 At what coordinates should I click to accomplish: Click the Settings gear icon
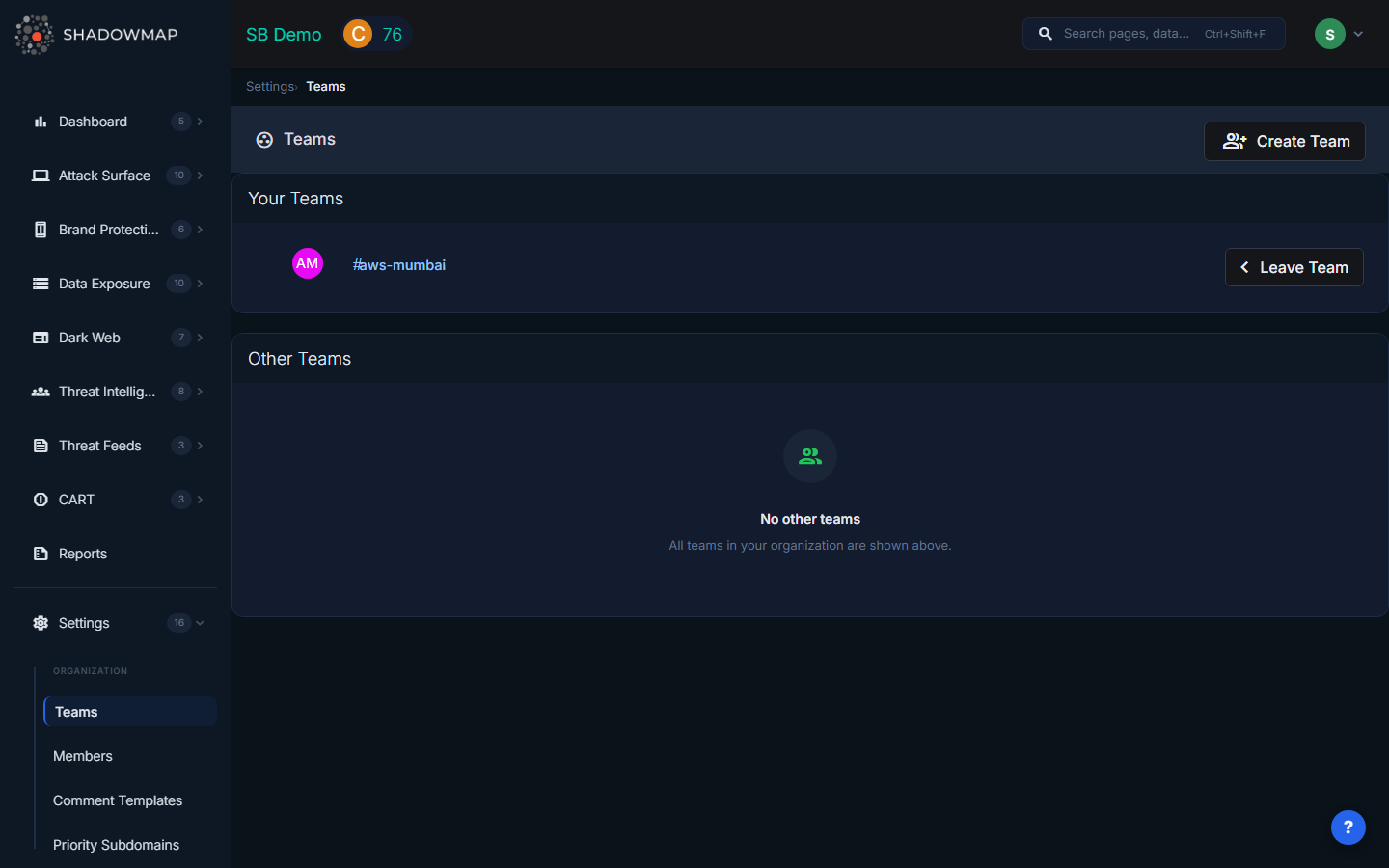tap(41, 623)
